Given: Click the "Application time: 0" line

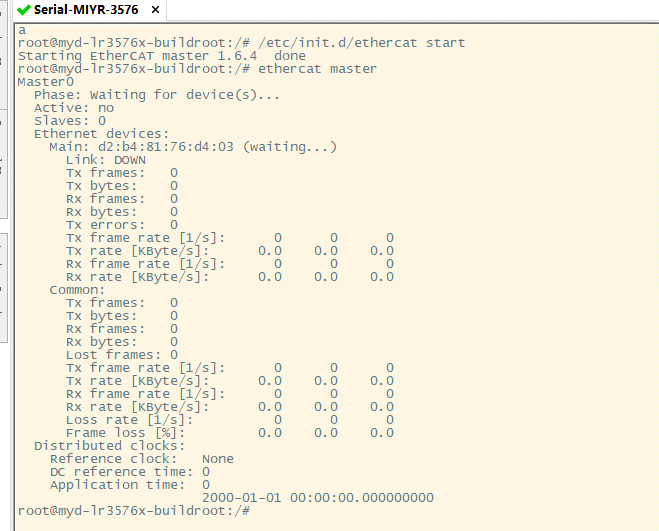Looking at the screenshot, I should (x=129, y=485).
